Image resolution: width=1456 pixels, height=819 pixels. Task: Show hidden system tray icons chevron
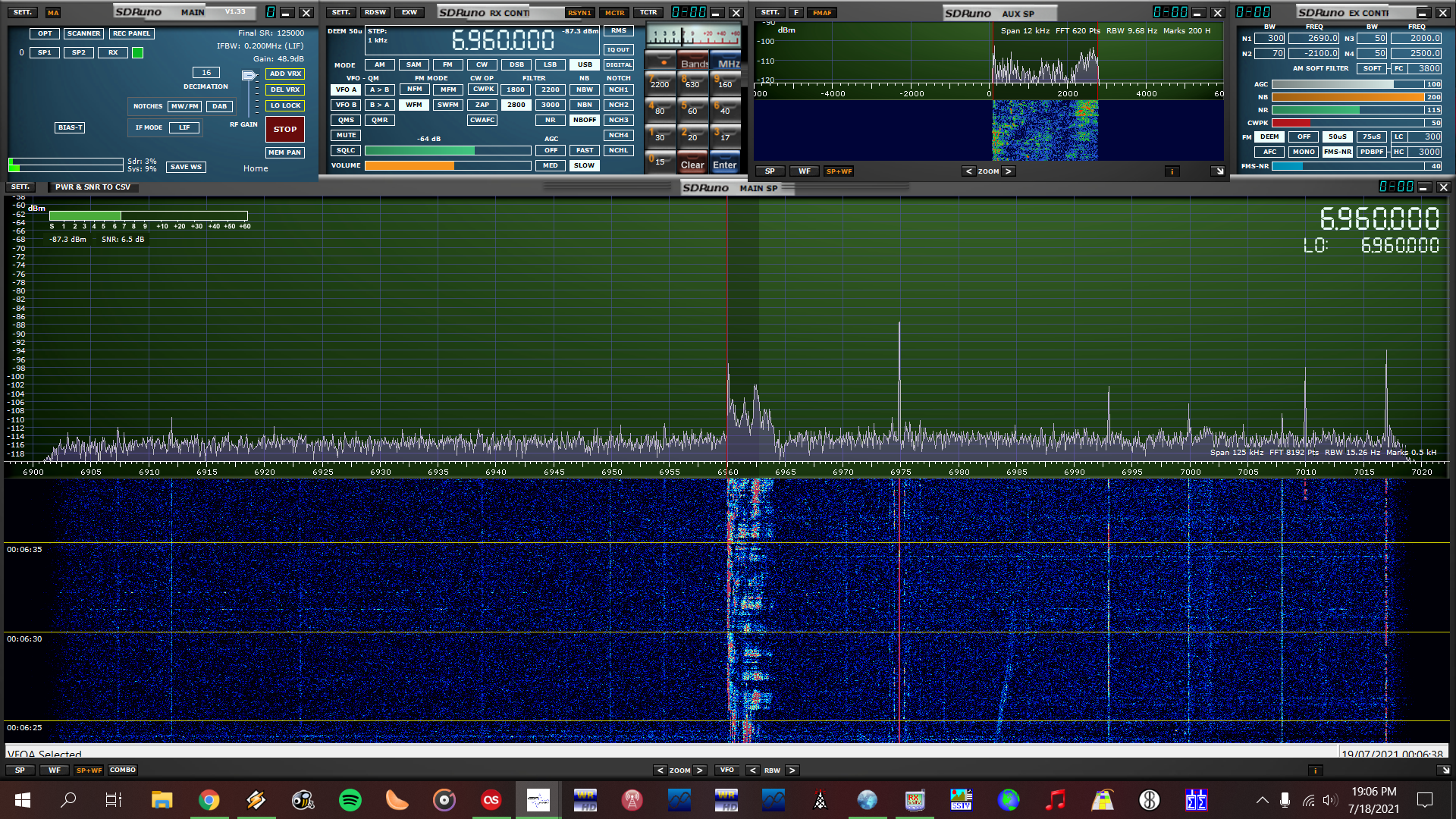pyautogui.click(x=1262, y=800)
